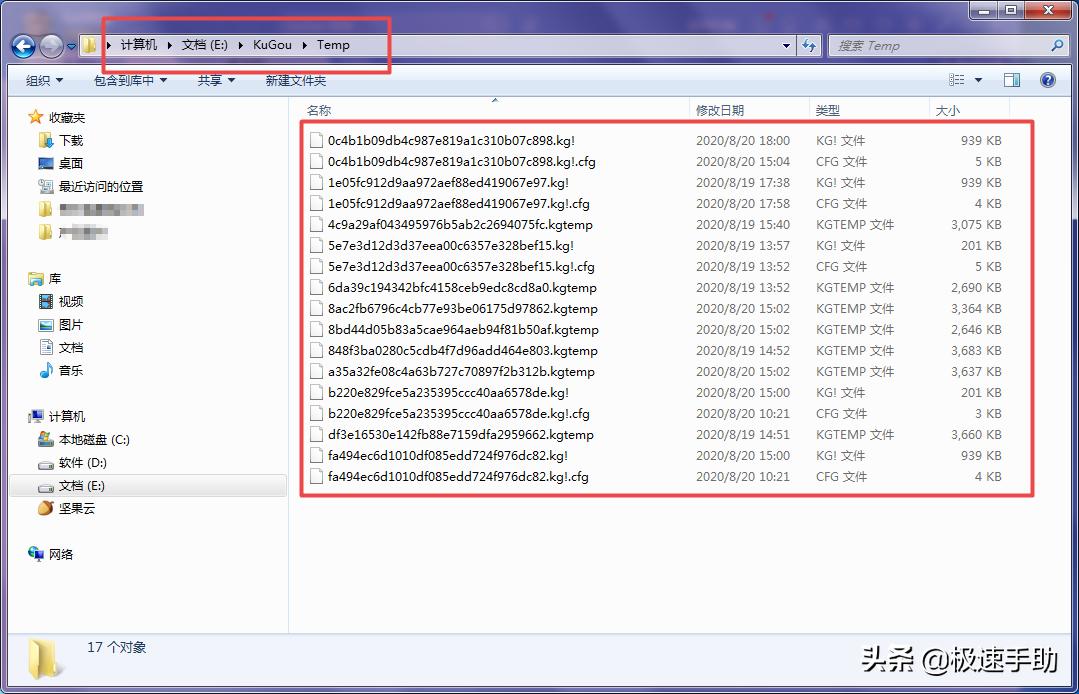Open the 组织 menu
This screenshot has width=1079, height=694.
click(x=44, y=80)
